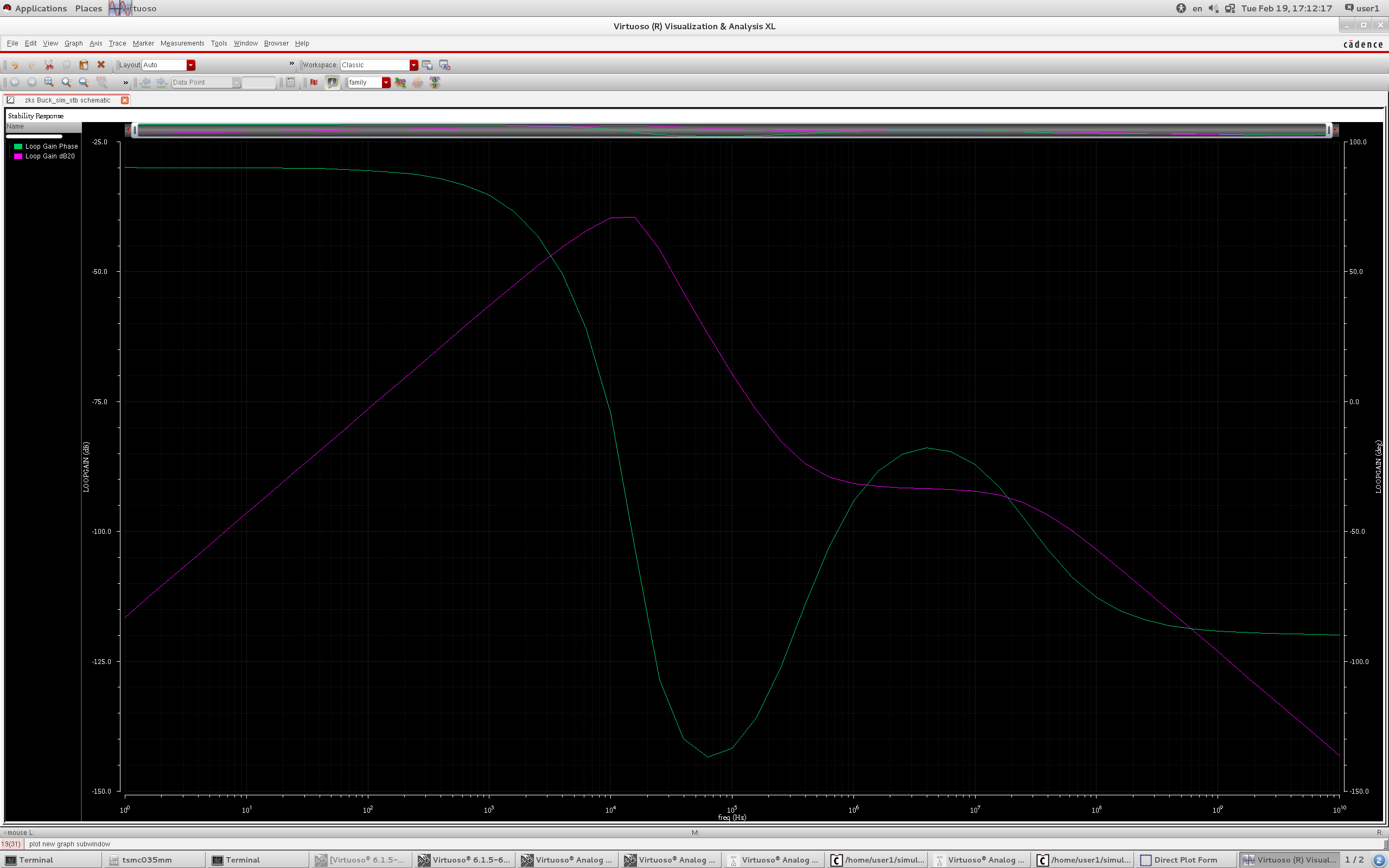Click the Stability Response title

(36, 116)
